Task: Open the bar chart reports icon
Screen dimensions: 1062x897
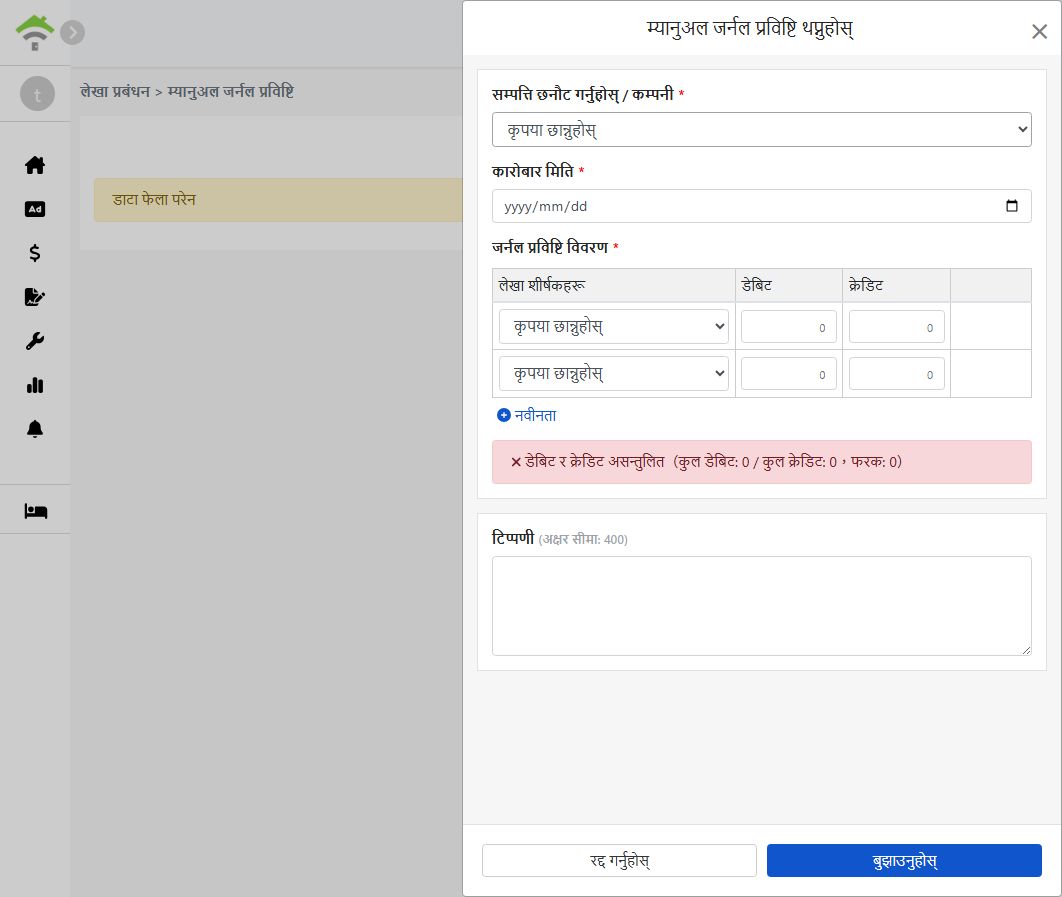Action: 35,385
